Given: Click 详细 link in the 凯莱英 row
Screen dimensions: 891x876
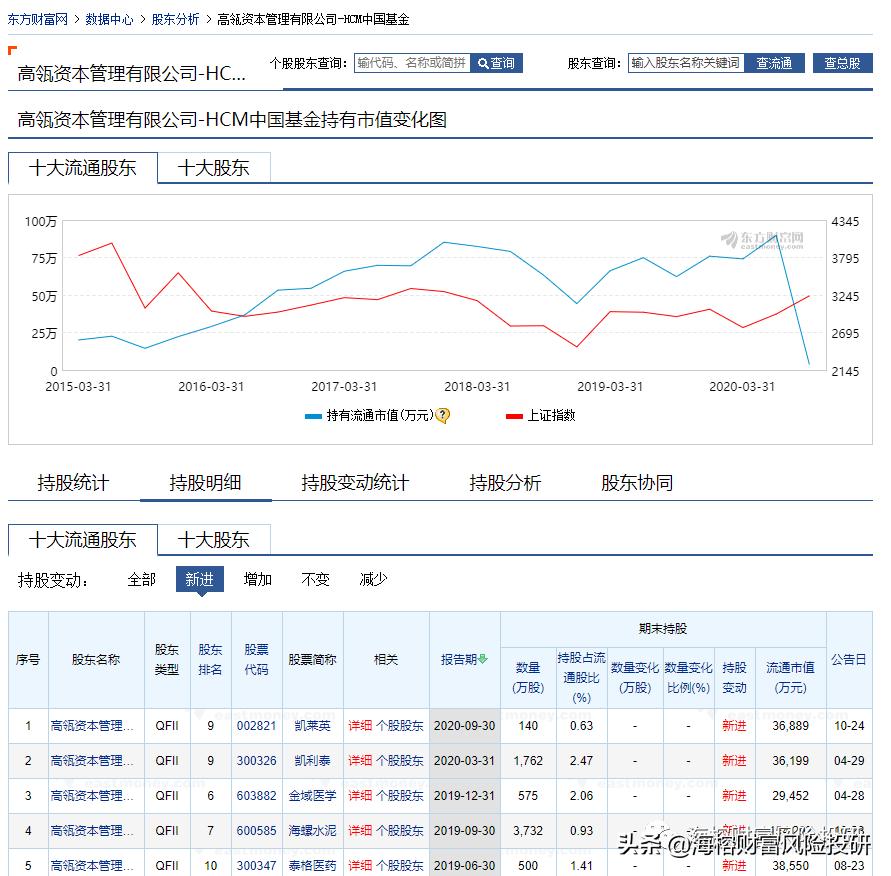Looking at the screenshot, I should click(x=363, y=726).
